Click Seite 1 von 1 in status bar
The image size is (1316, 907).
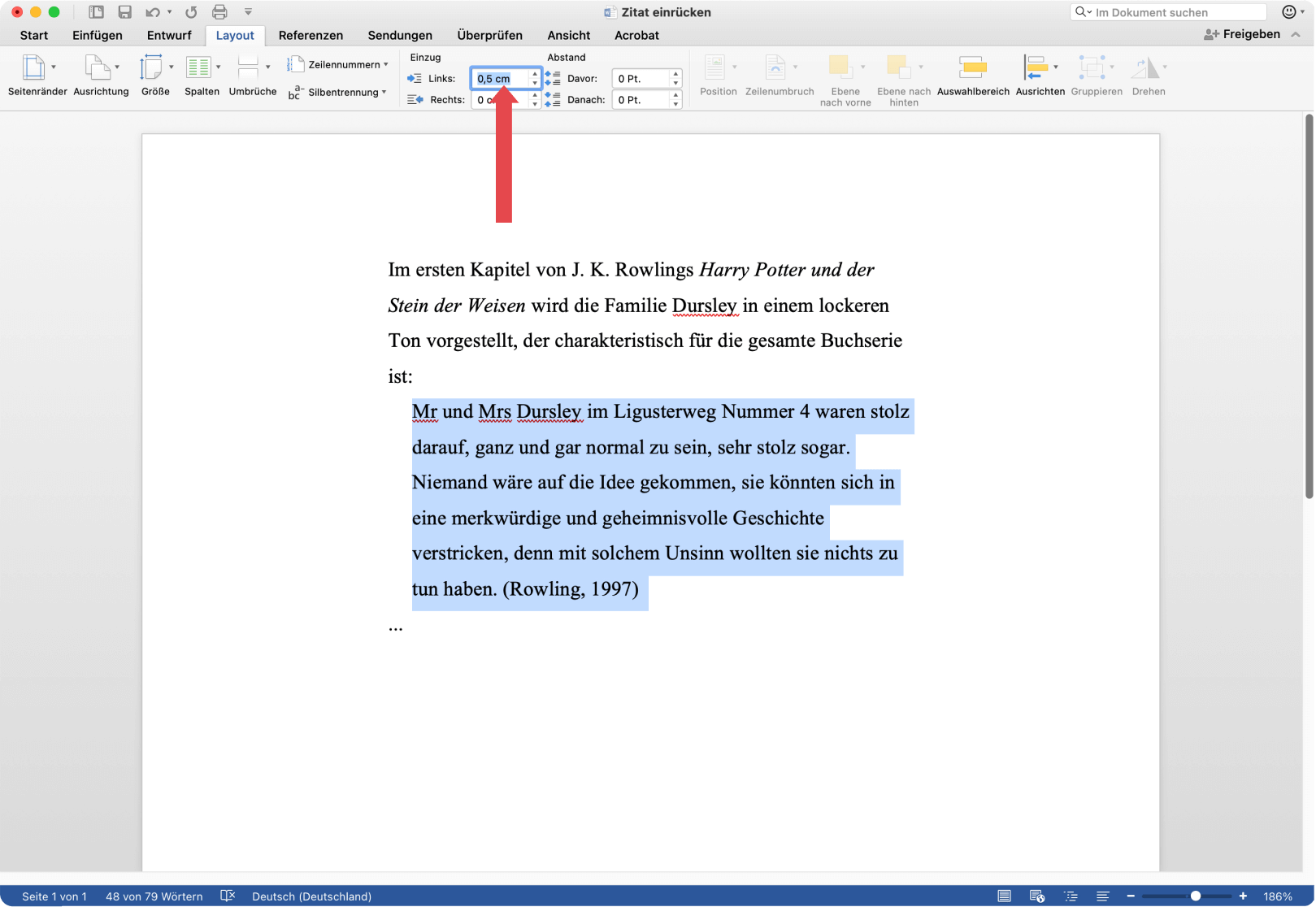54,896
